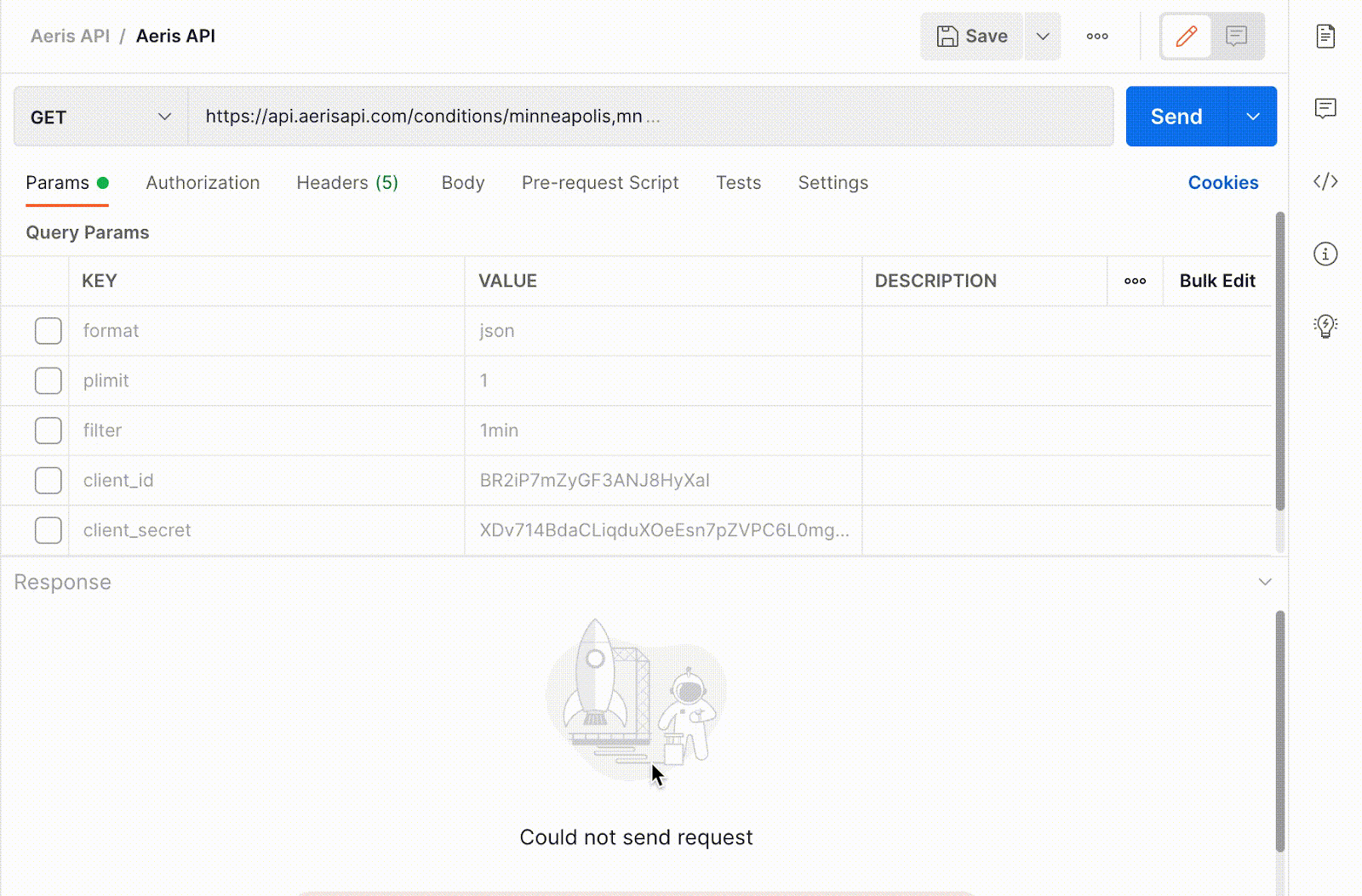Open the GET method dropdown
Image resolution: width=1362 pixels, height=896 pixels.
(100, 117)
